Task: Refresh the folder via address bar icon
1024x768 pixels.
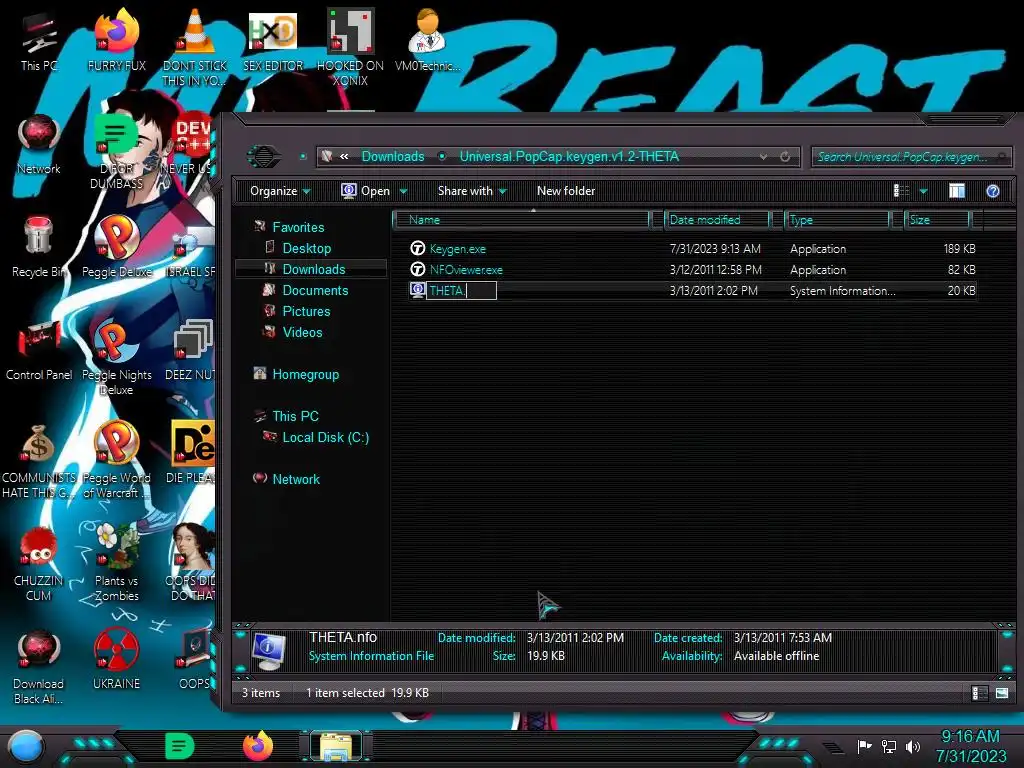Action: (x=785, y=157)
